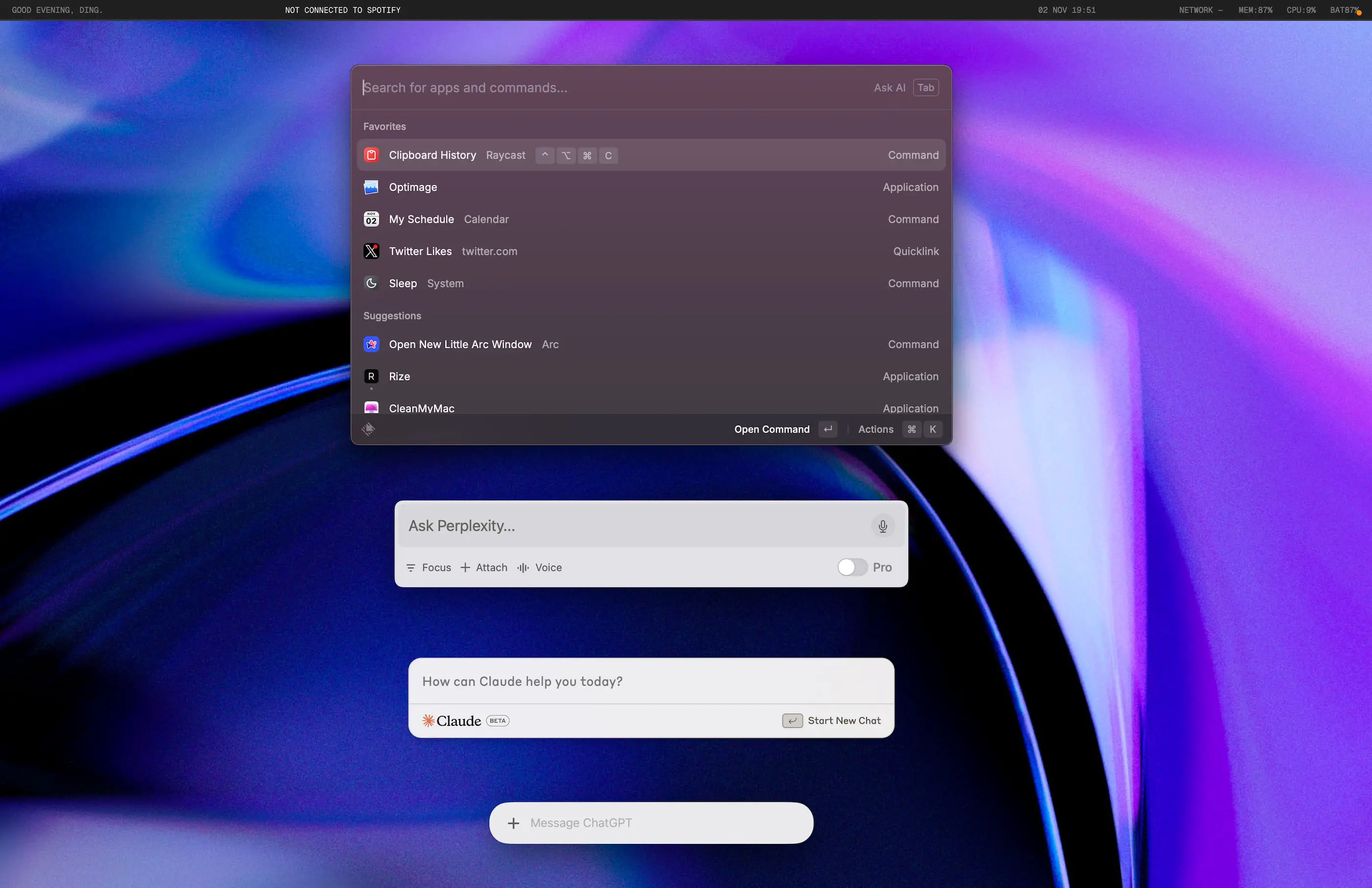Click the Good Evening, Ding greeting
The image size is (1372, 888).
(x=57, y=10)
